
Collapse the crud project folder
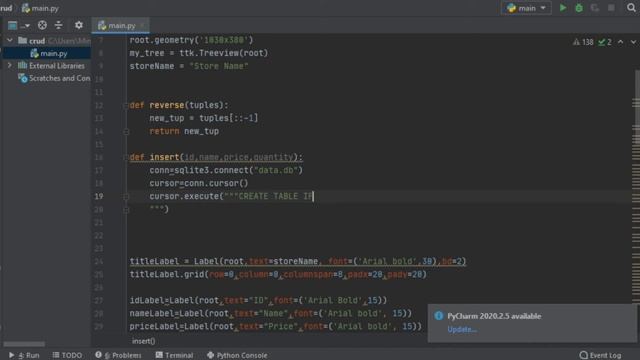pos(9,40)
